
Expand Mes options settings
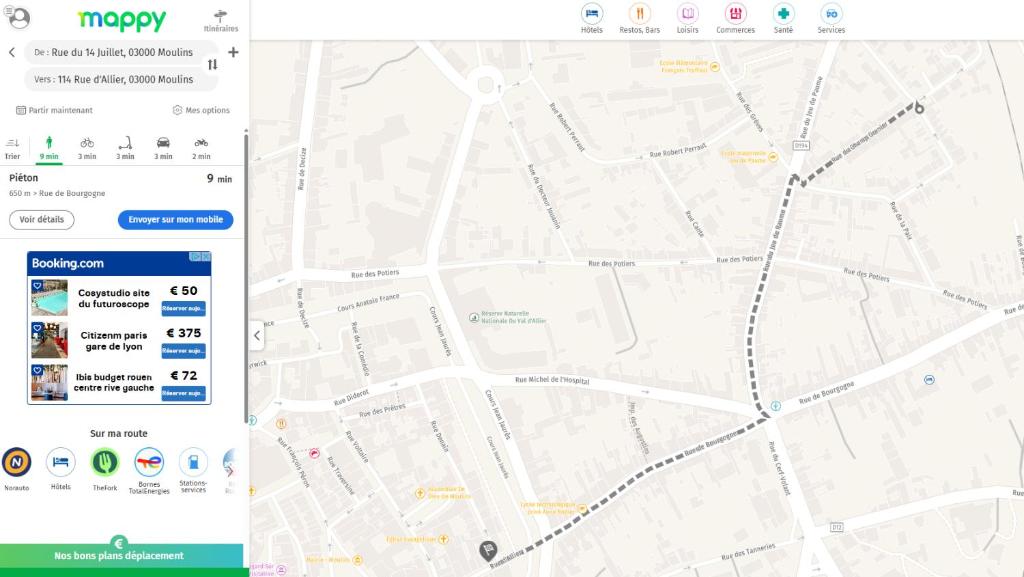tap(201, 110)
